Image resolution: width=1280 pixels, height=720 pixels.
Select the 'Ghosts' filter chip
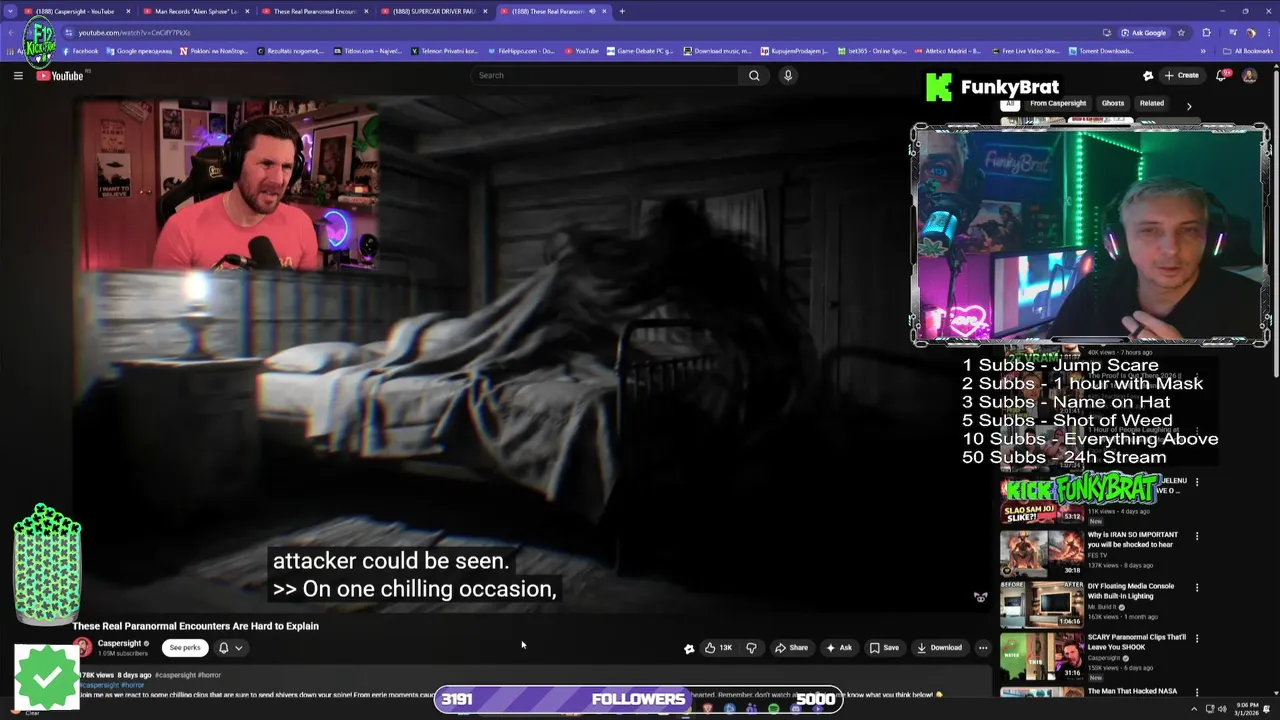[x=1113, y=103]
